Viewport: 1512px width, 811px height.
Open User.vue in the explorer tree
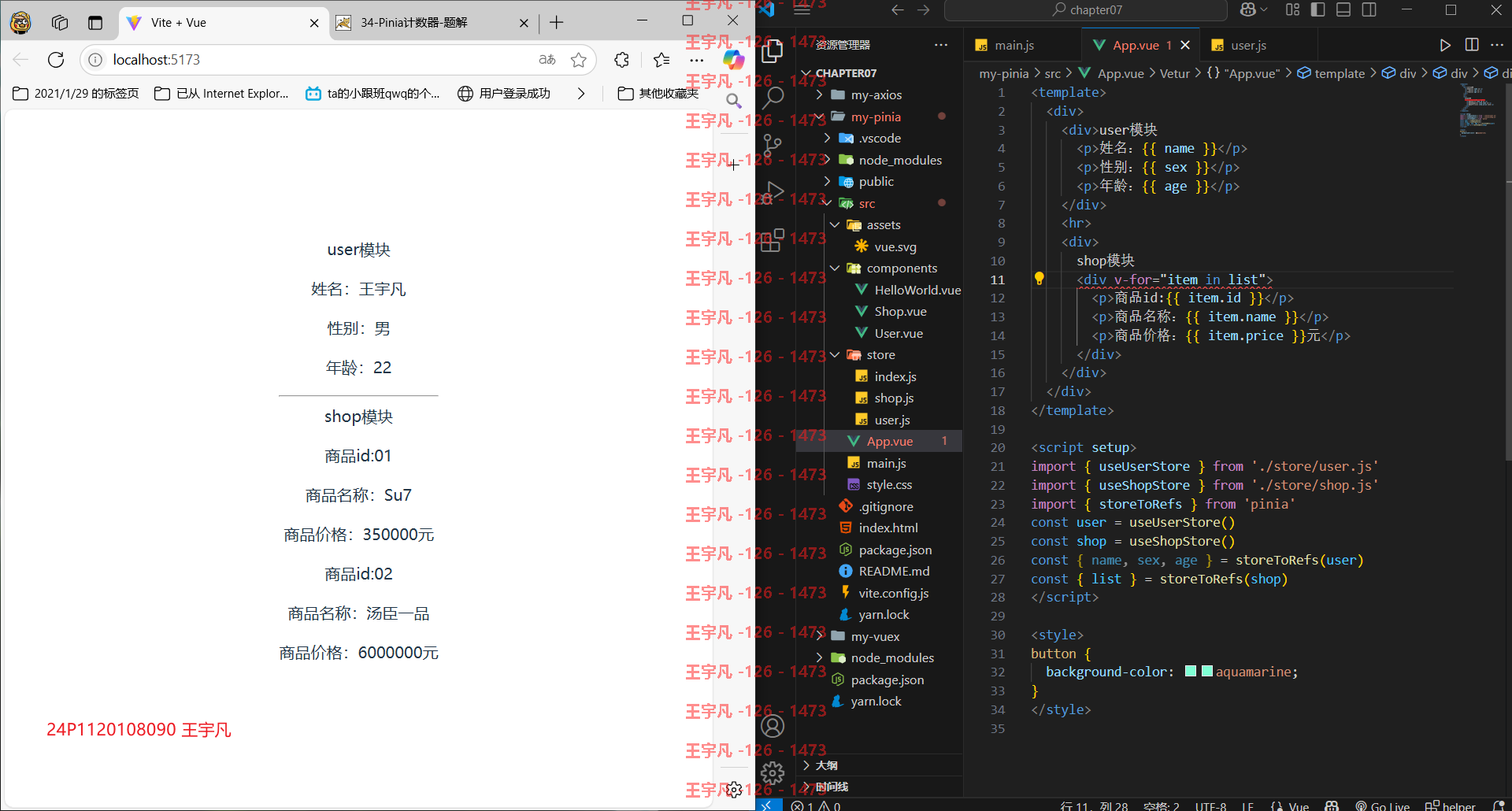point(879,333)
